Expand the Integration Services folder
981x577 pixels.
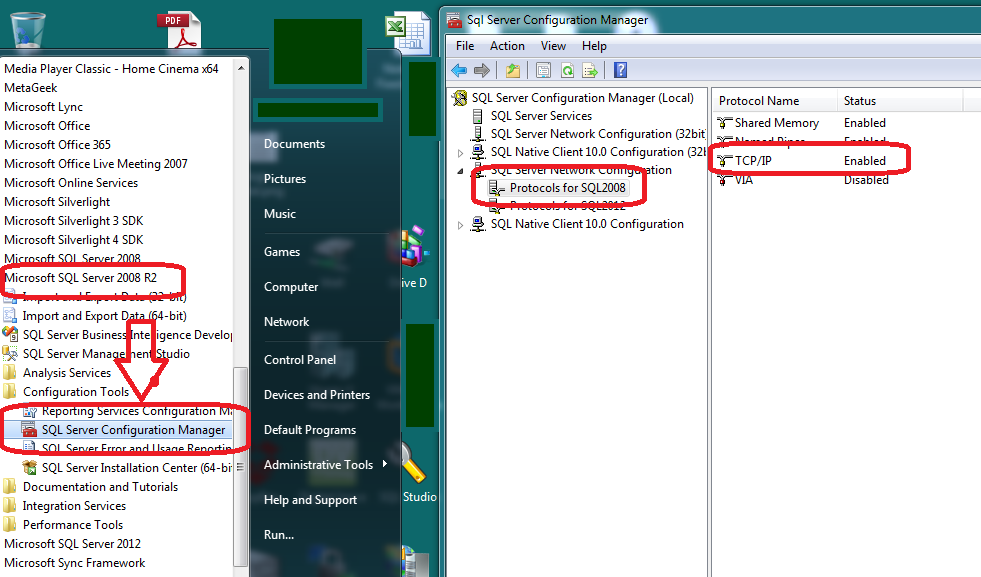pos(74,506)
